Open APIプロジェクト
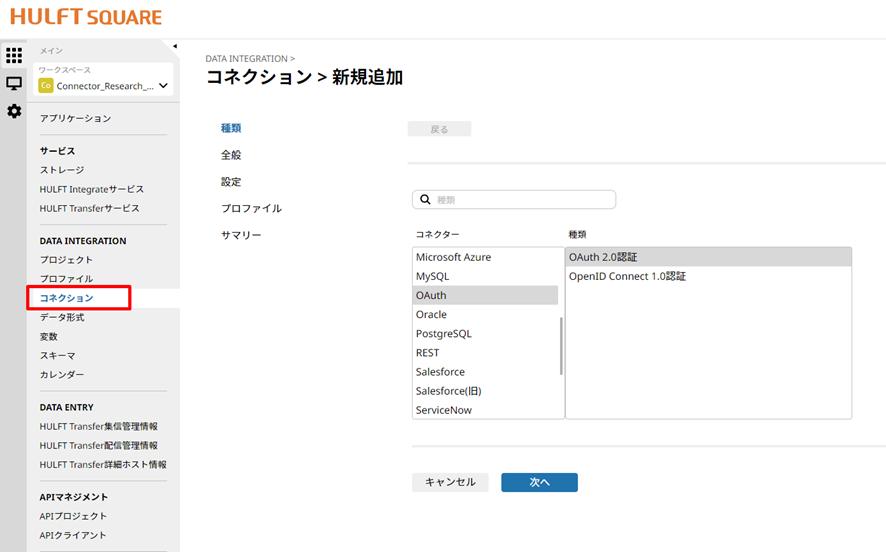 pos(73,516)
